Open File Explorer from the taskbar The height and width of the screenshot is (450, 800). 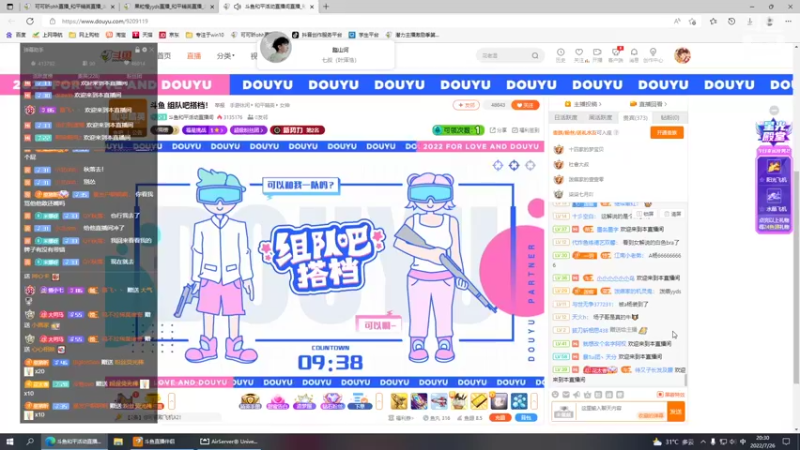[x=118, y=442]
